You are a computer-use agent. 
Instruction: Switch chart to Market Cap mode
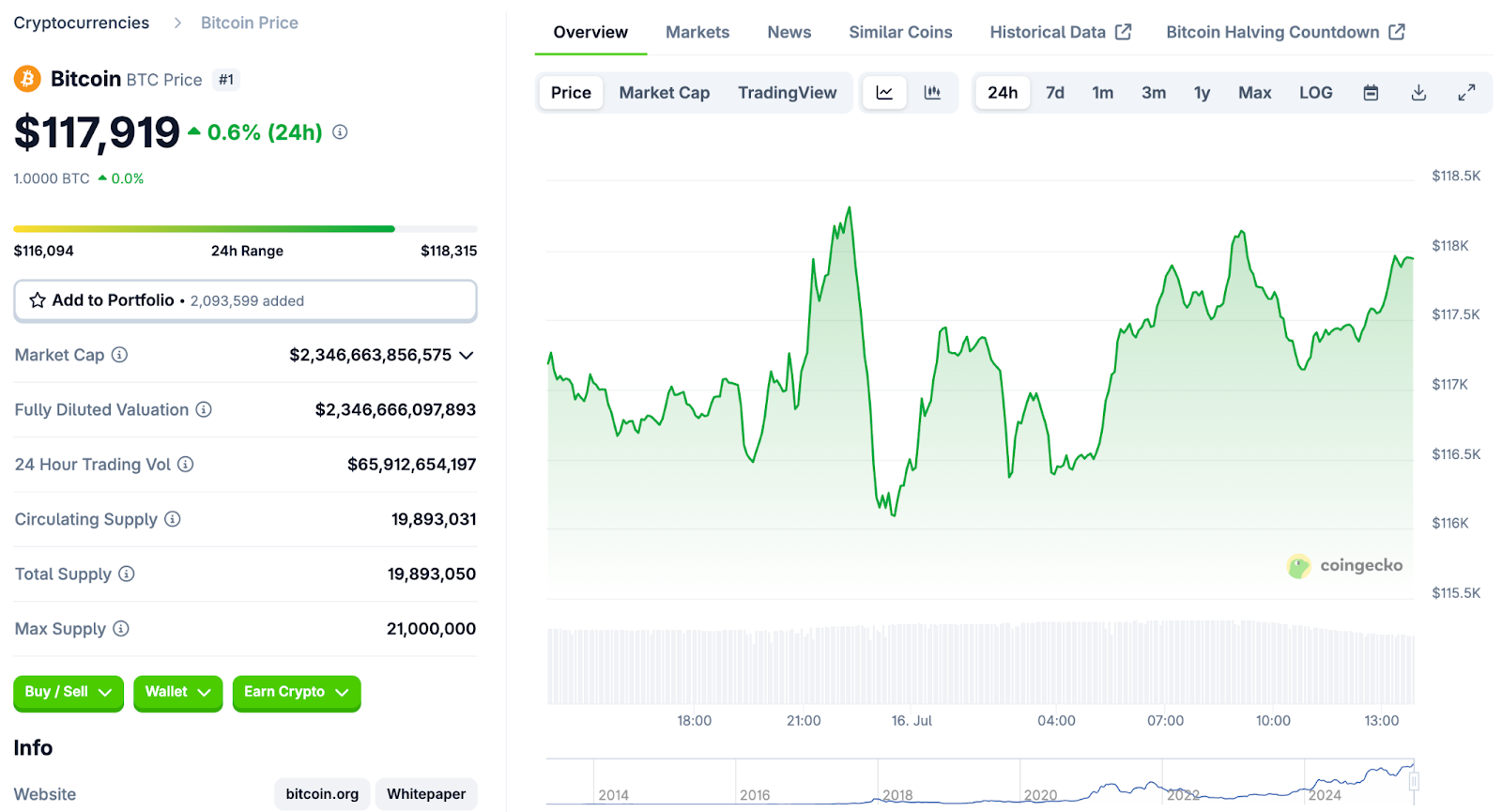(x=664, y=93)
